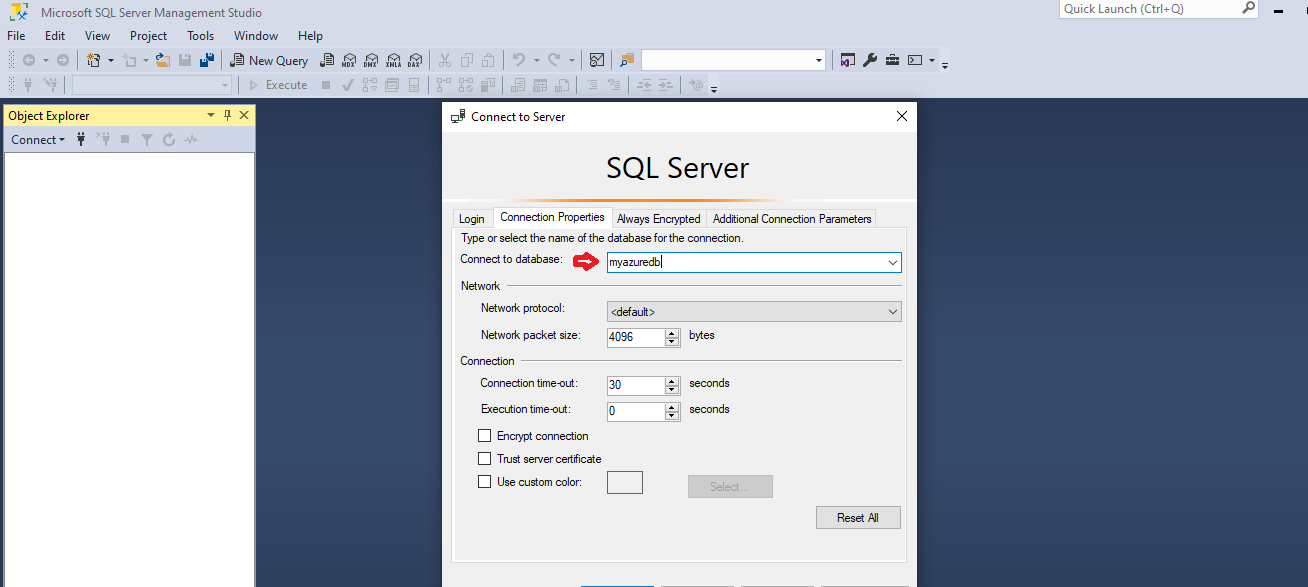Open the Help menu
1308x587 pixels.
(x=310, y=35)
